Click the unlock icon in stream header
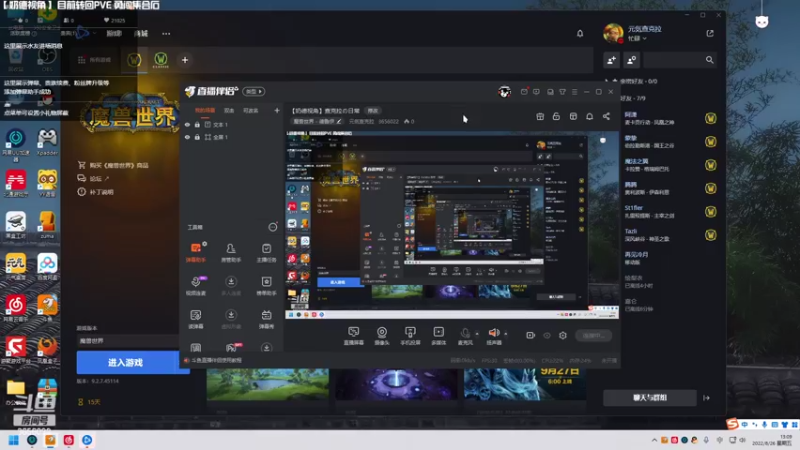The image size is (800, 450). point(556,116)
